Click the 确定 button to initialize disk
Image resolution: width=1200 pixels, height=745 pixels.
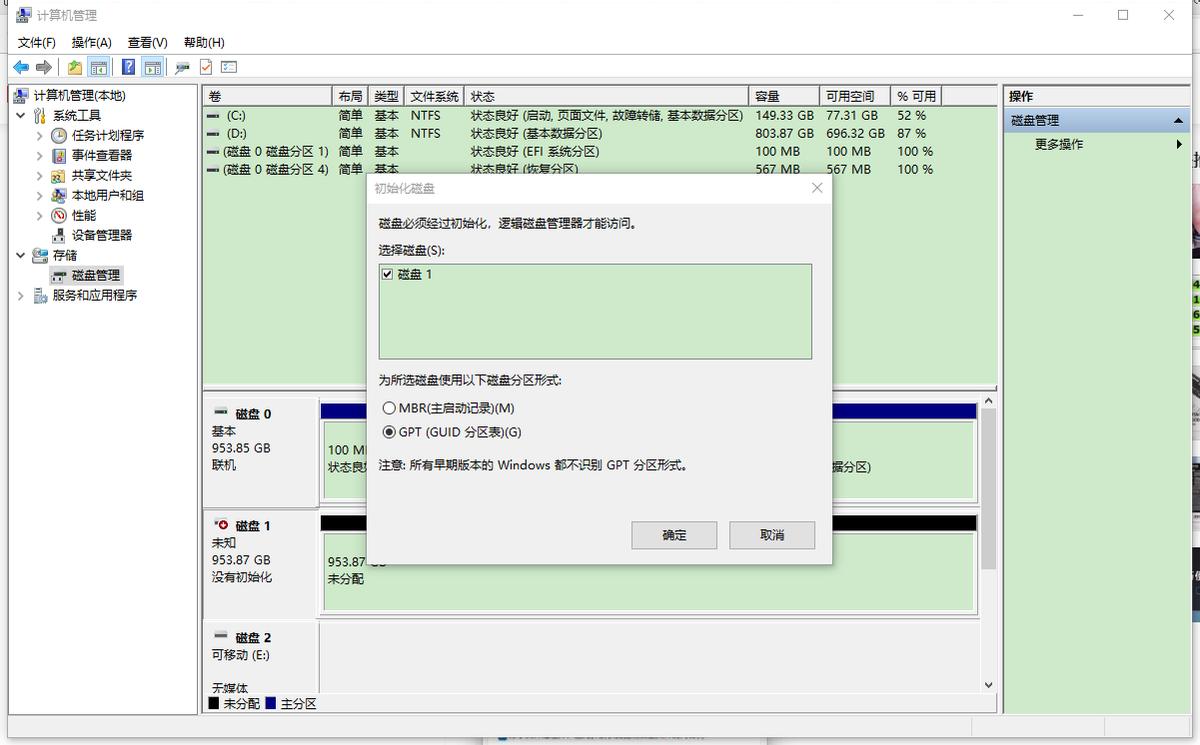(673, 534)
